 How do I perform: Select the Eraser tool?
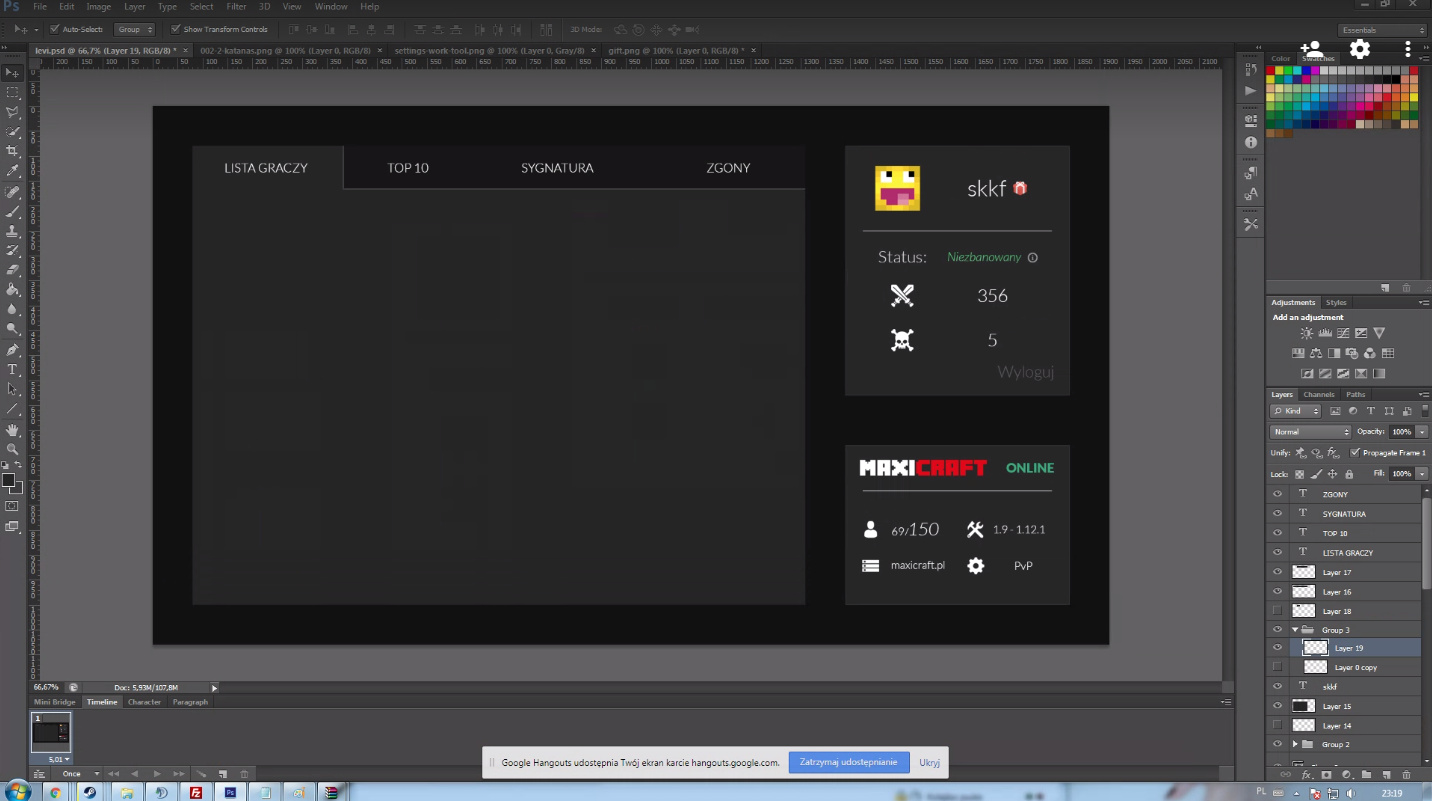coord(13,270)
